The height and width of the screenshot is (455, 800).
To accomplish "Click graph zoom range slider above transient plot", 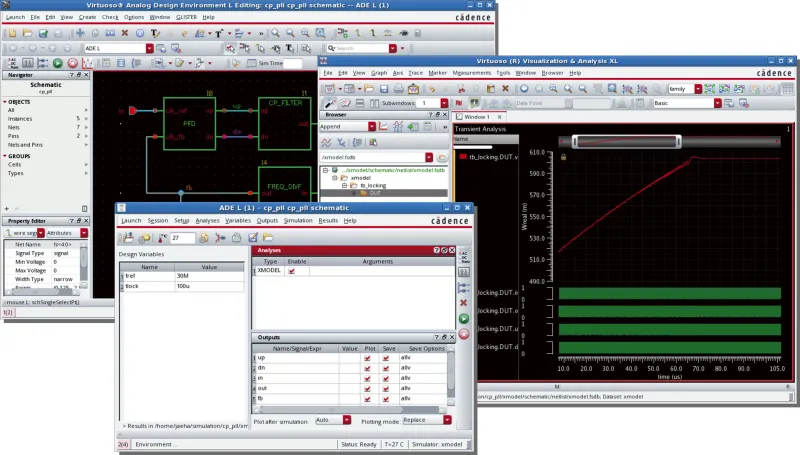I will click(627, 141).
